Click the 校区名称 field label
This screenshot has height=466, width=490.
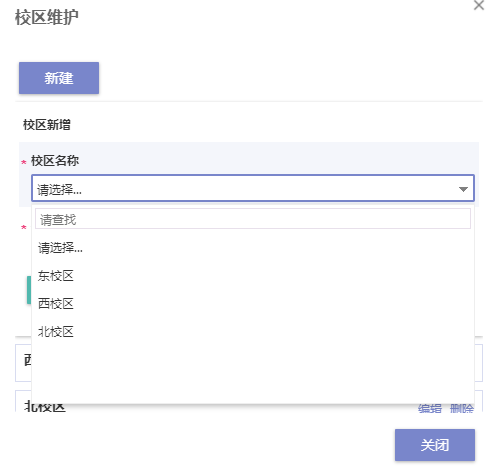click(x=55, y=161)
